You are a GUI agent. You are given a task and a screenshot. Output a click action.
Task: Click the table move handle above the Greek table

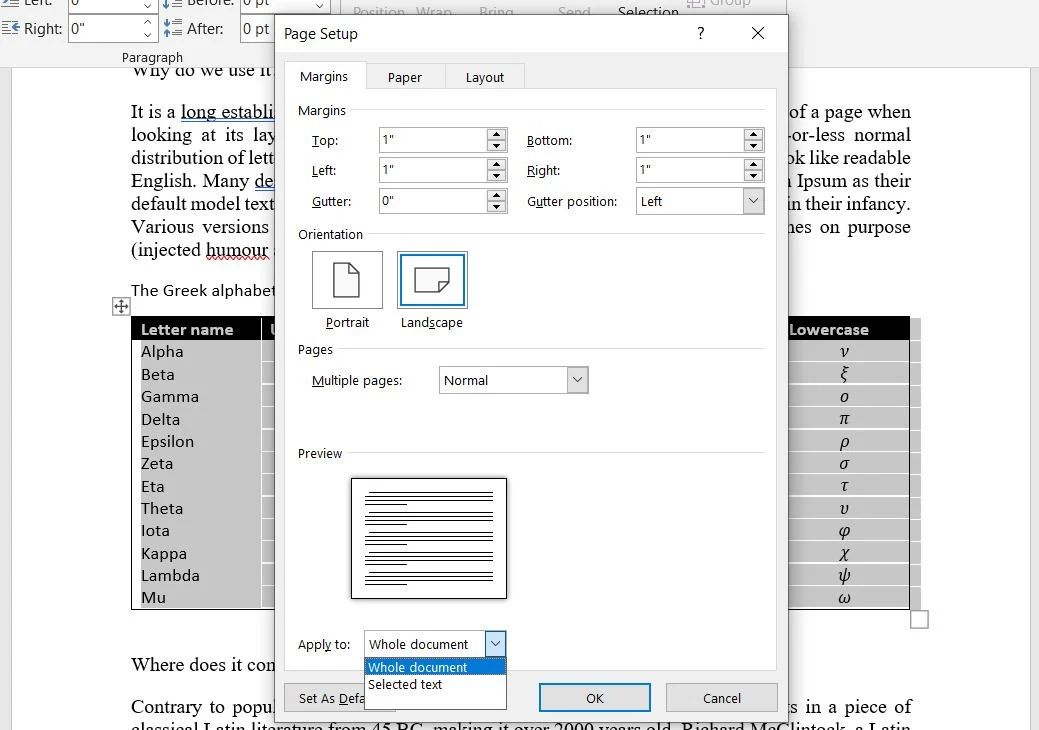[121, 306]
